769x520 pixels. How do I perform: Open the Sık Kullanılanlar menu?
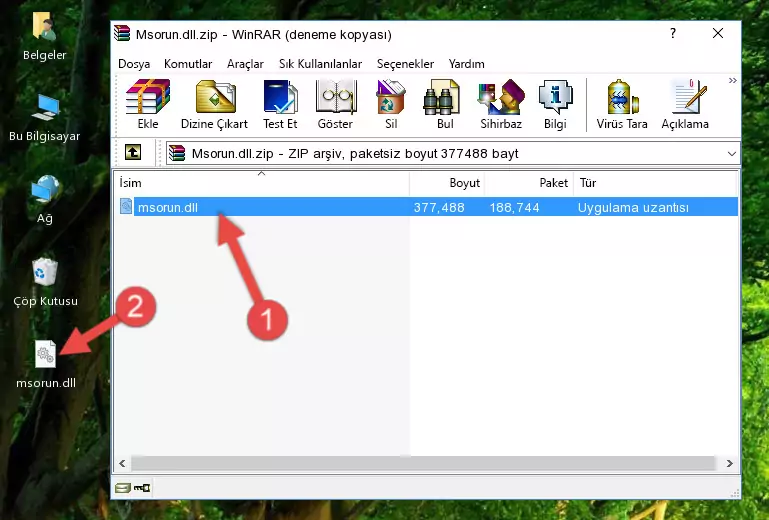click(x=320, y=64)
